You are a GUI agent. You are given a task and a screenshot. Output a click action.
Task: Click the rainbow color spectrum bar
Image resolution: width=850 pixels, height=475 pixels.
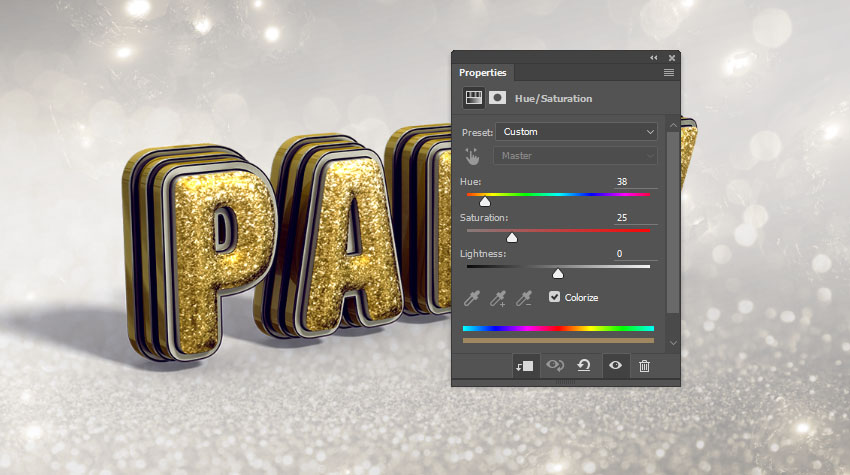click(x=558, y=328)
